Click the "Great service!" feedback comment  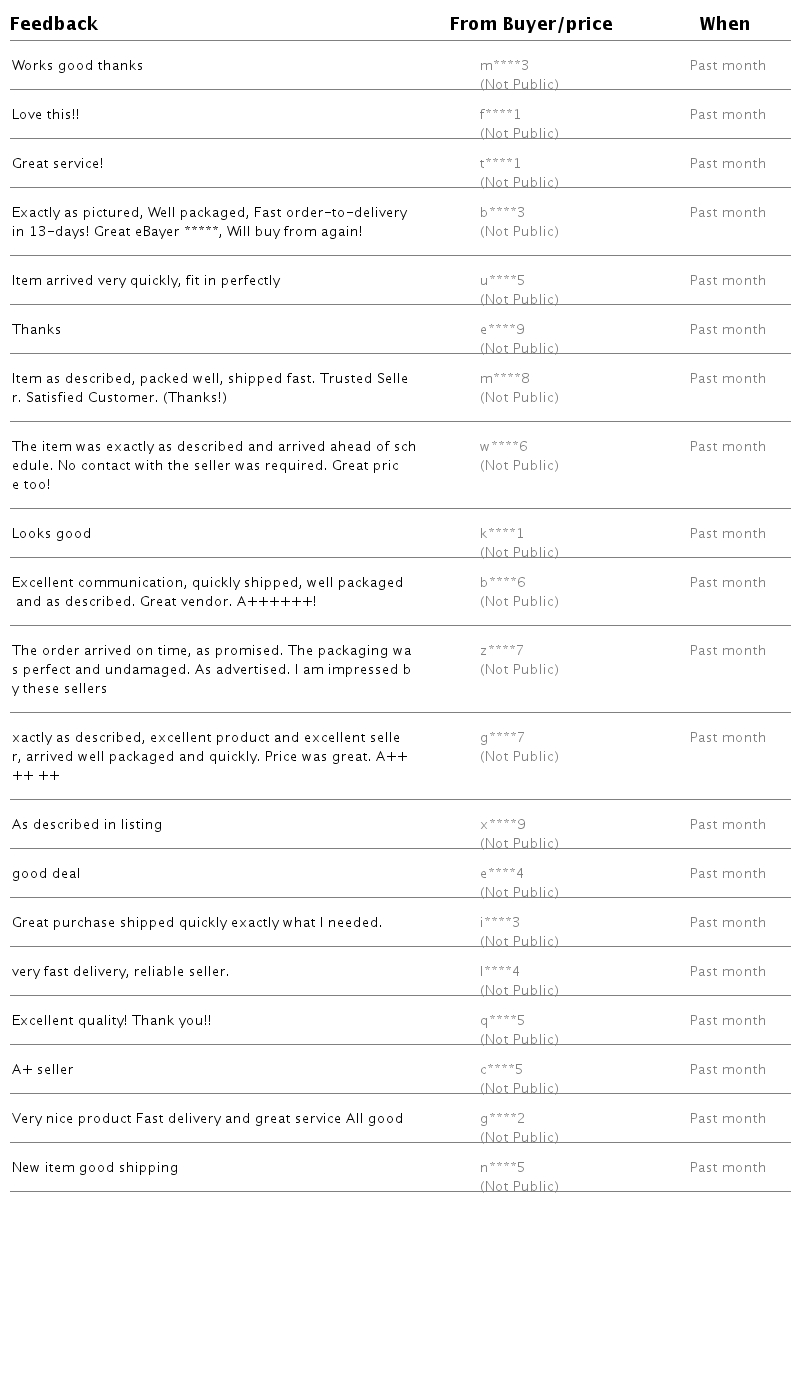point(57,164)
